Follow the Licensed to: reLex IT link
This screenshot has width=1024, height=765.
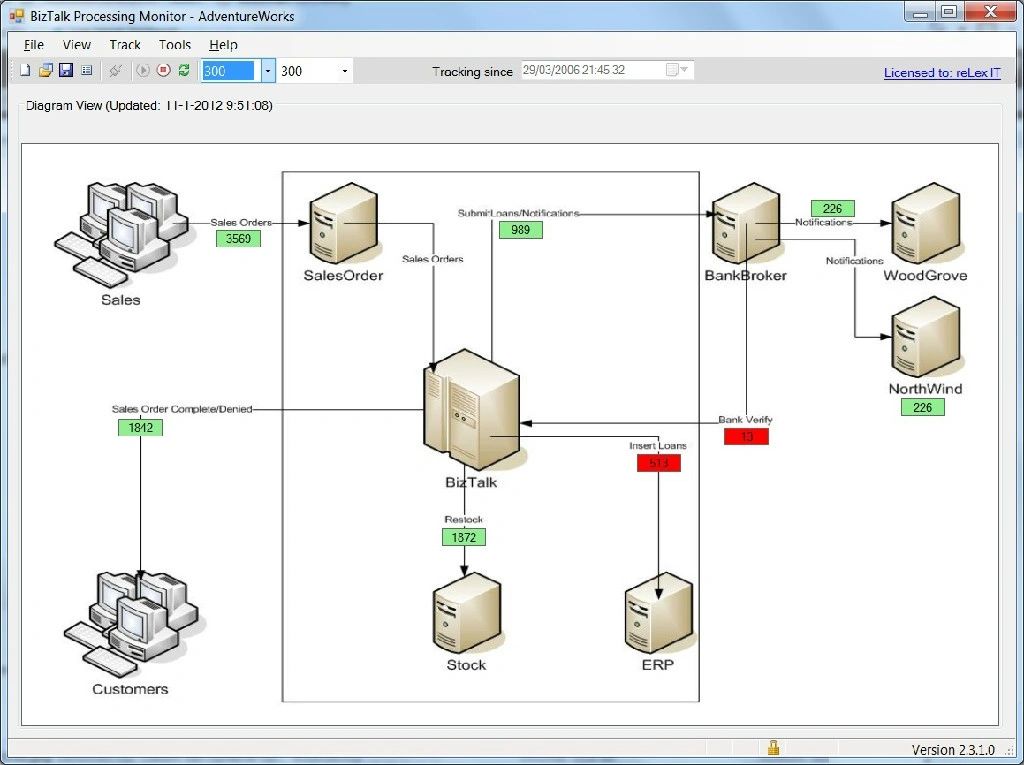pyautogui.click(x=942, y=73)
